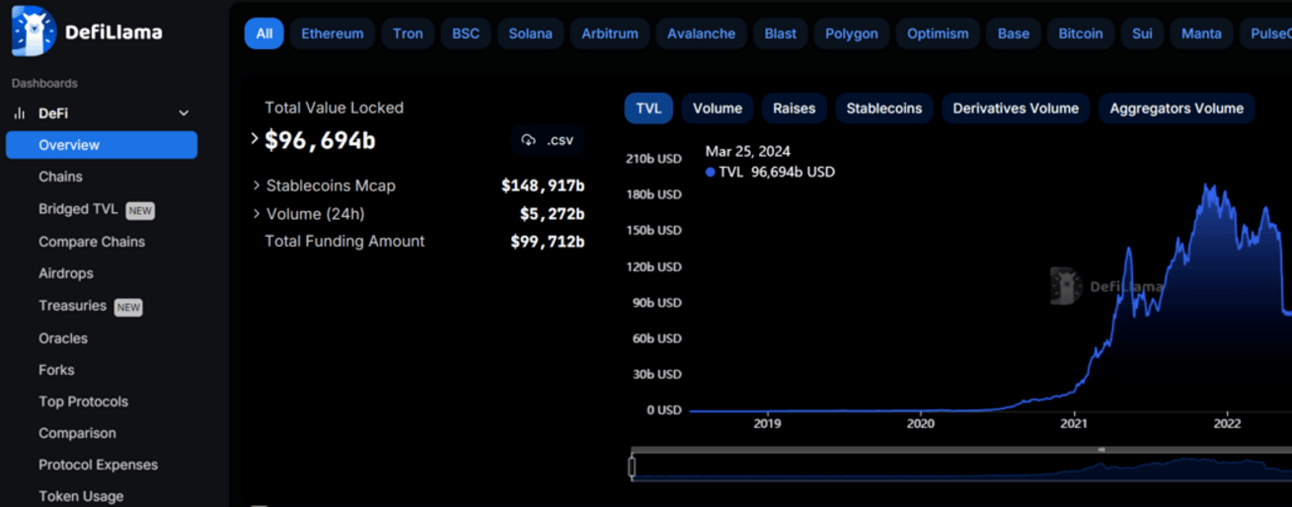Click the $96,694b total value
The width and height of the screenshot is (1292, 507).
pos(320,140)
